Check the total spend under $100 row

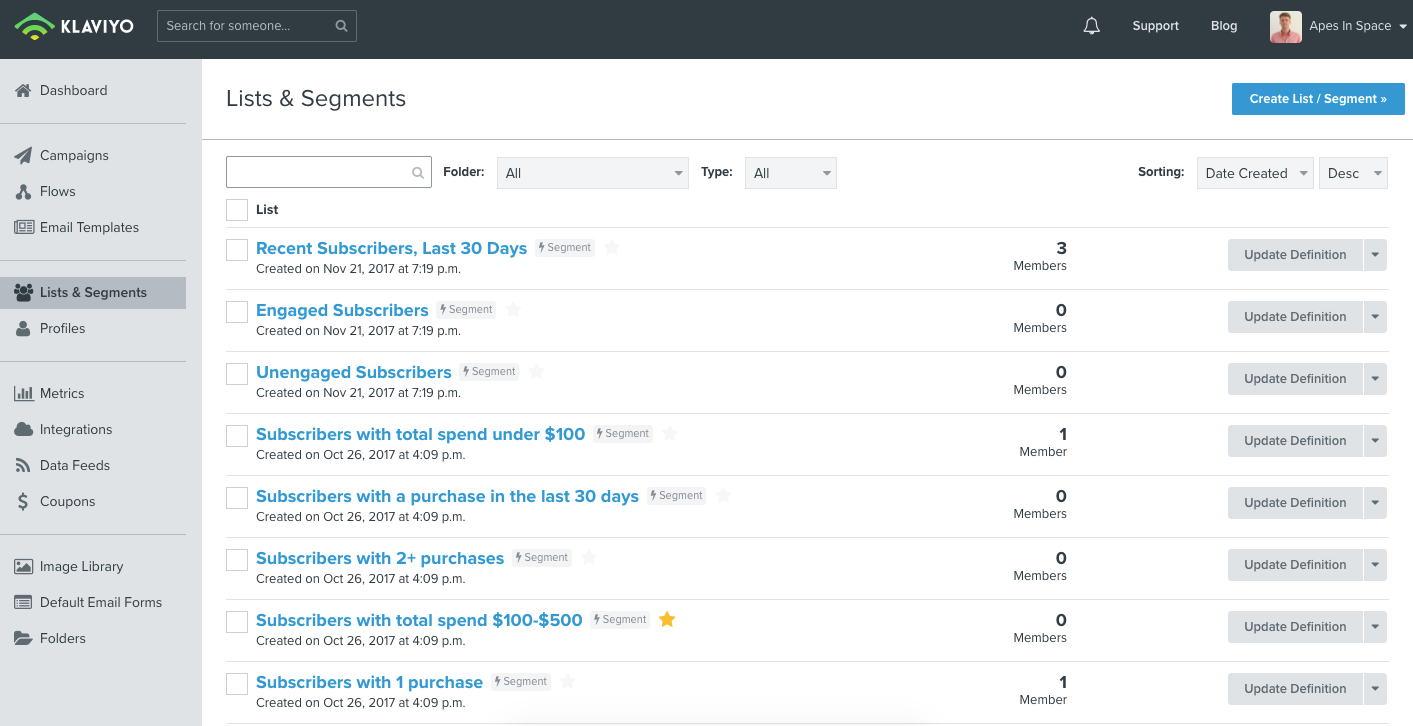coord(237,436)
